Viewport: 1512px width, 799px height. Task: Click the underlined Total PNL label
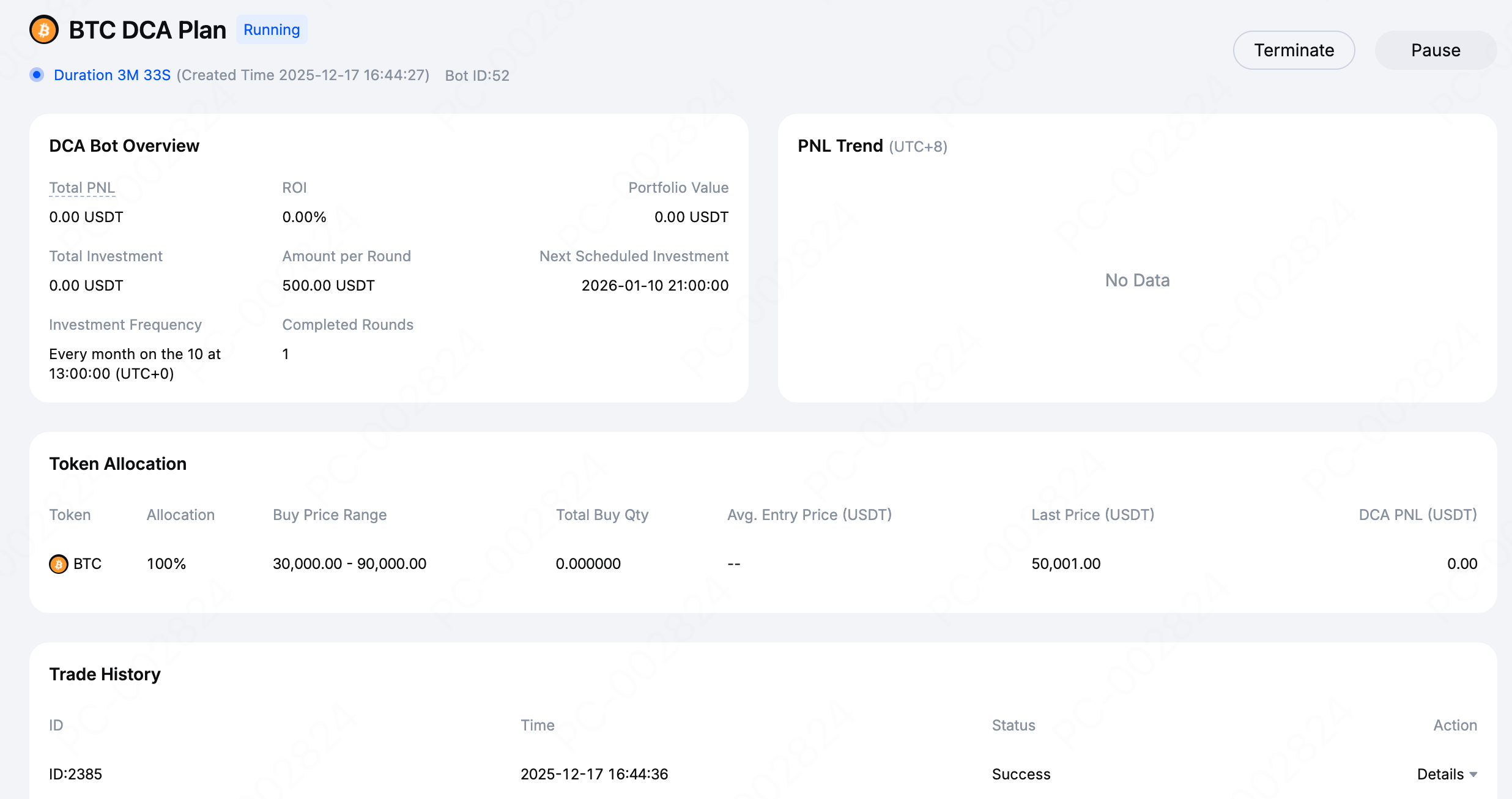(82, 188)
